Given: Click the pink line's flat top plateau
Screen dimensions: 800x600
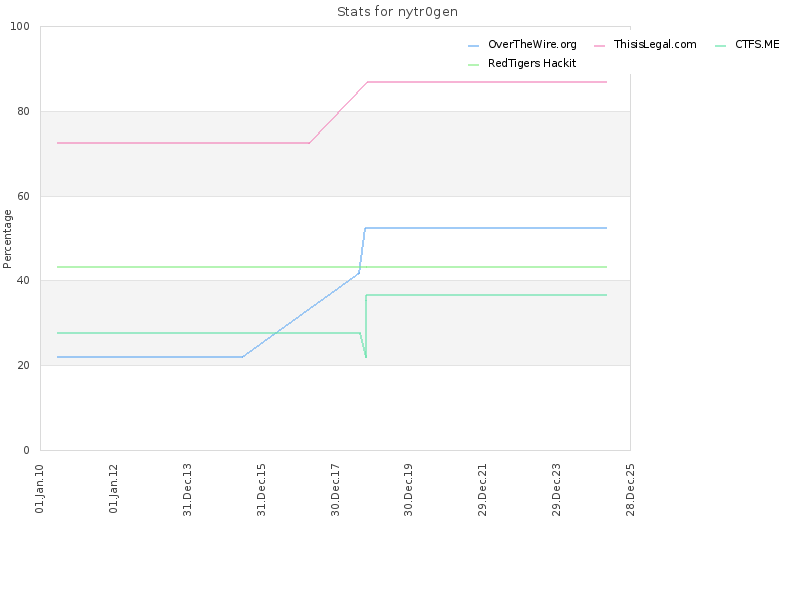Looking at the screenshot, I should 487,82.
